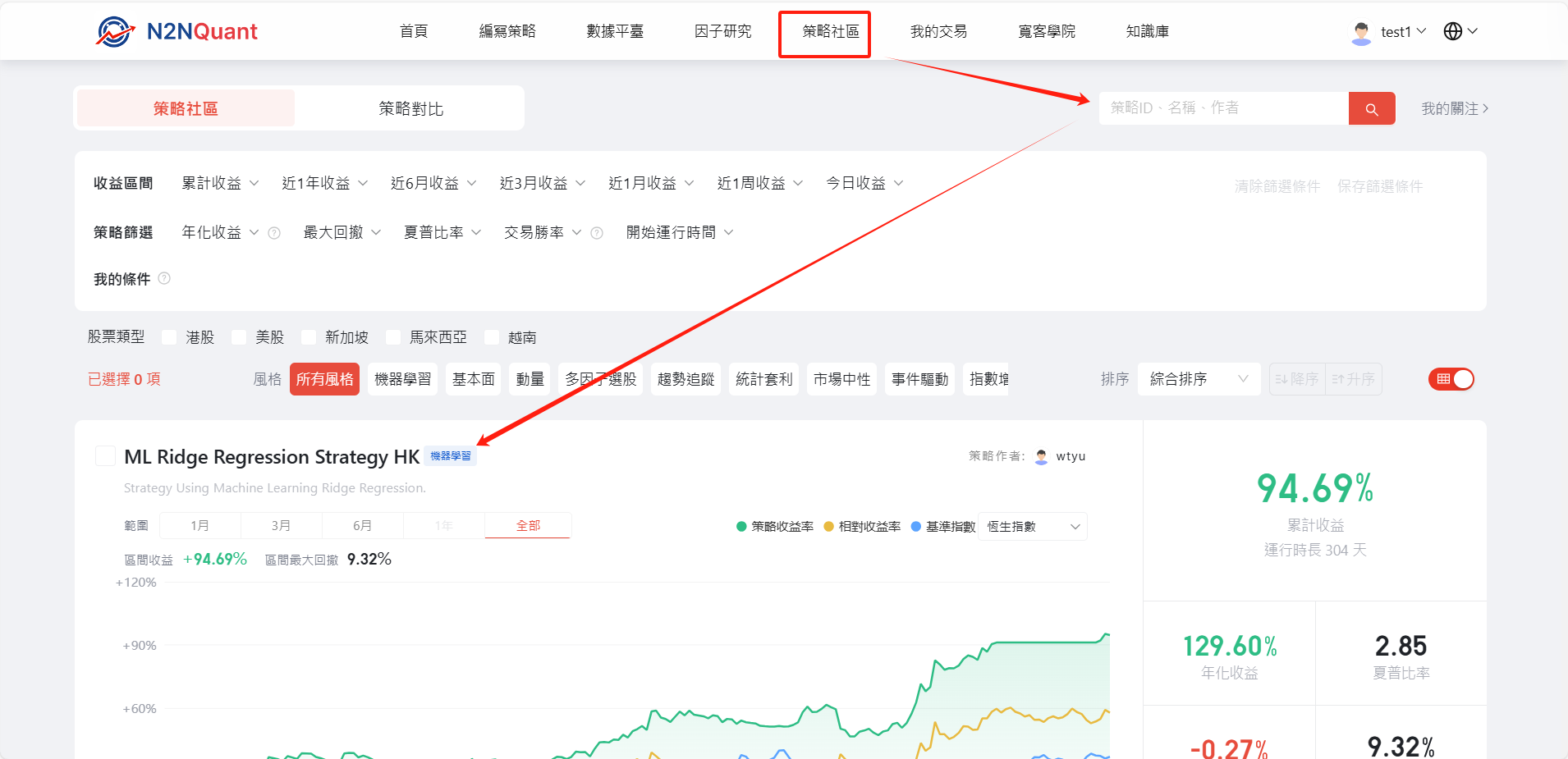Viewport: 1568px width, 759px height.
Task: Select the ML Ridge Regression Strategy checkbox
Action: coord(105,456)
